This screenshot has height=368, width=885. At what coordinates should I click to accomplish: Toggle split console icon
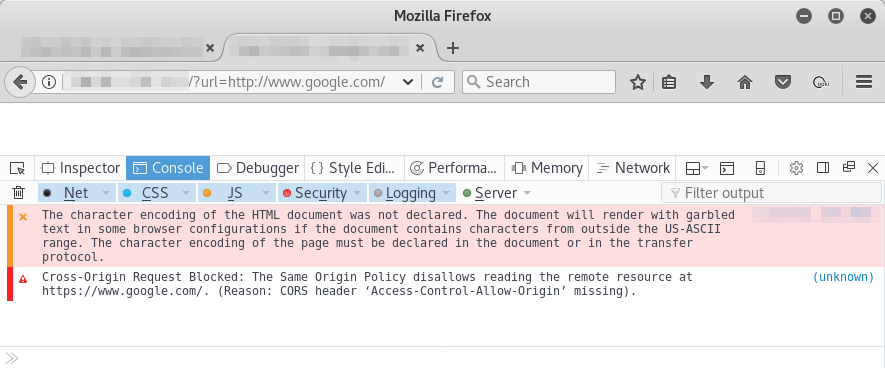[726, 168]
